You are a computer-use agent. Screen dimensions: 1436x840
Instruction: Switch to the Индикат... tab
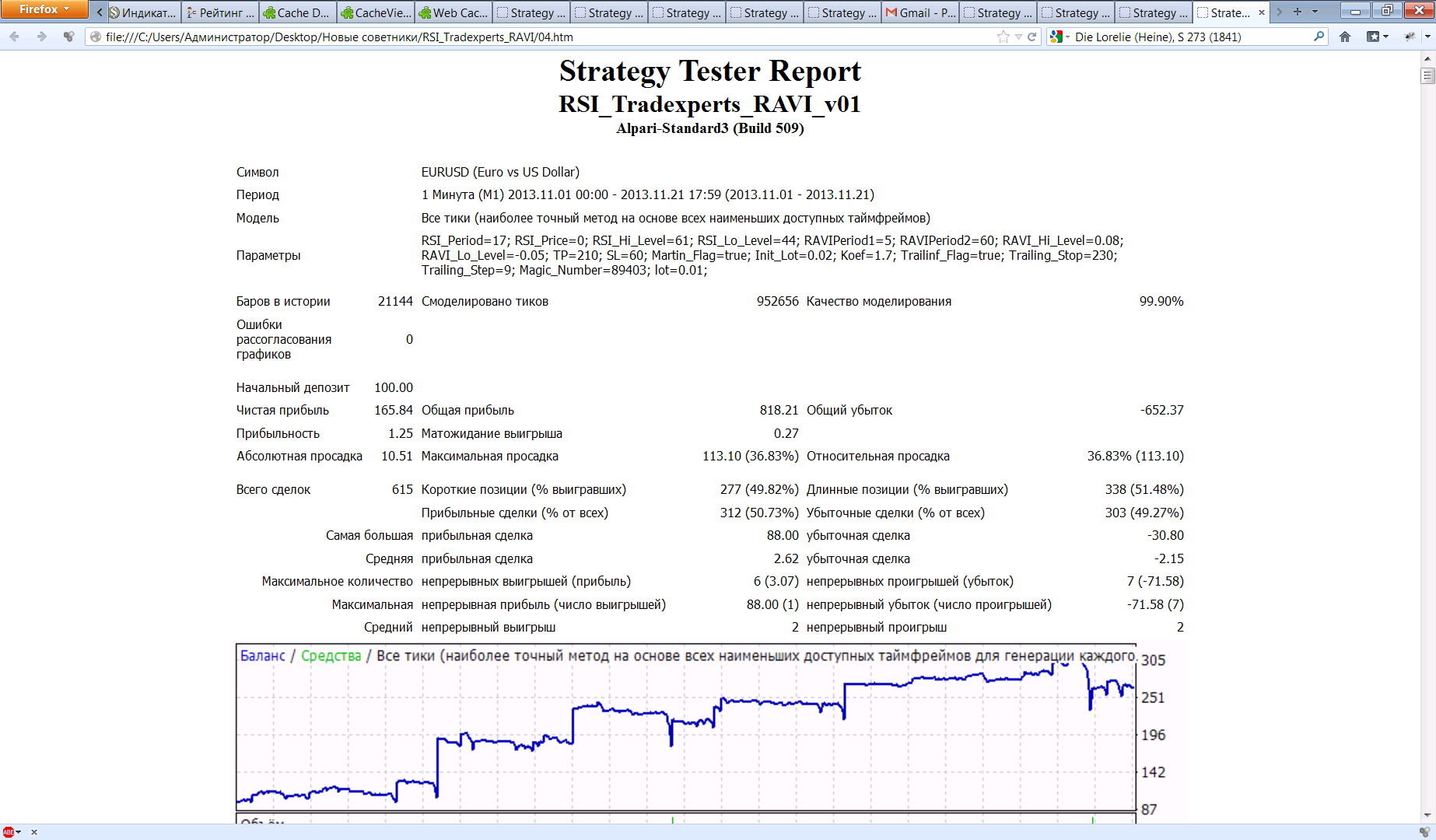pos(142,12)
